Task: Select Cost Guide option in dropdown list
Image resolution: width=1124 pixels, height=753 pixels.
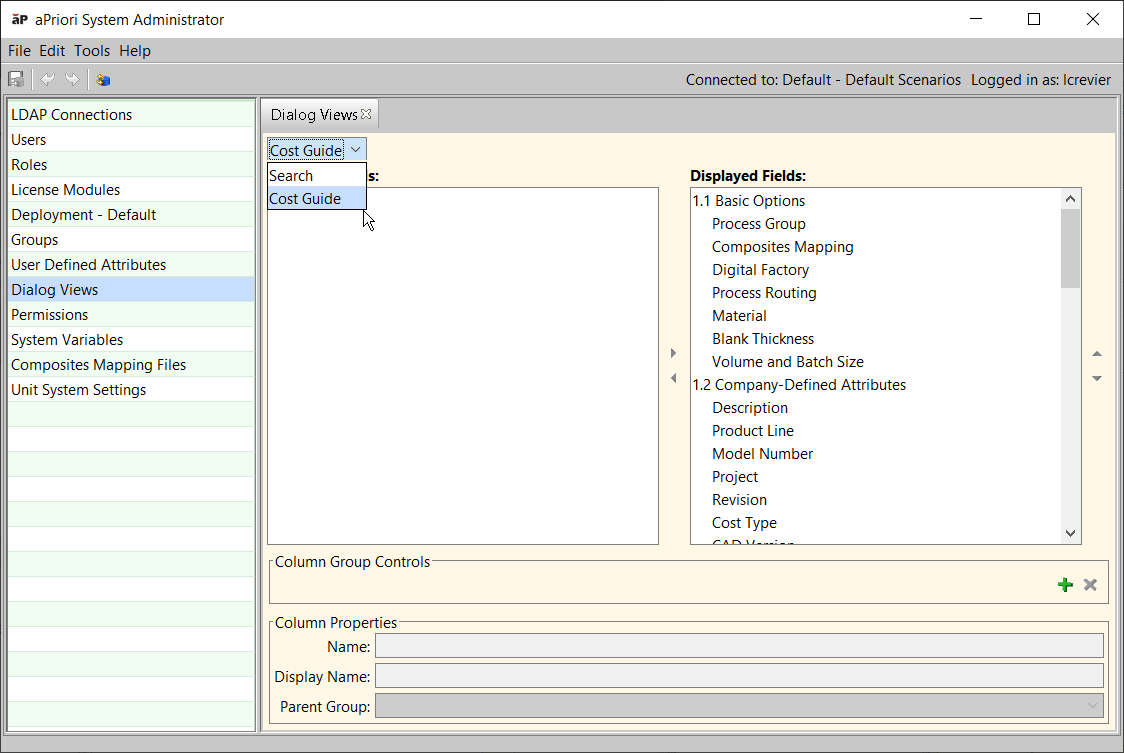Action: click(x=305, y=199)
